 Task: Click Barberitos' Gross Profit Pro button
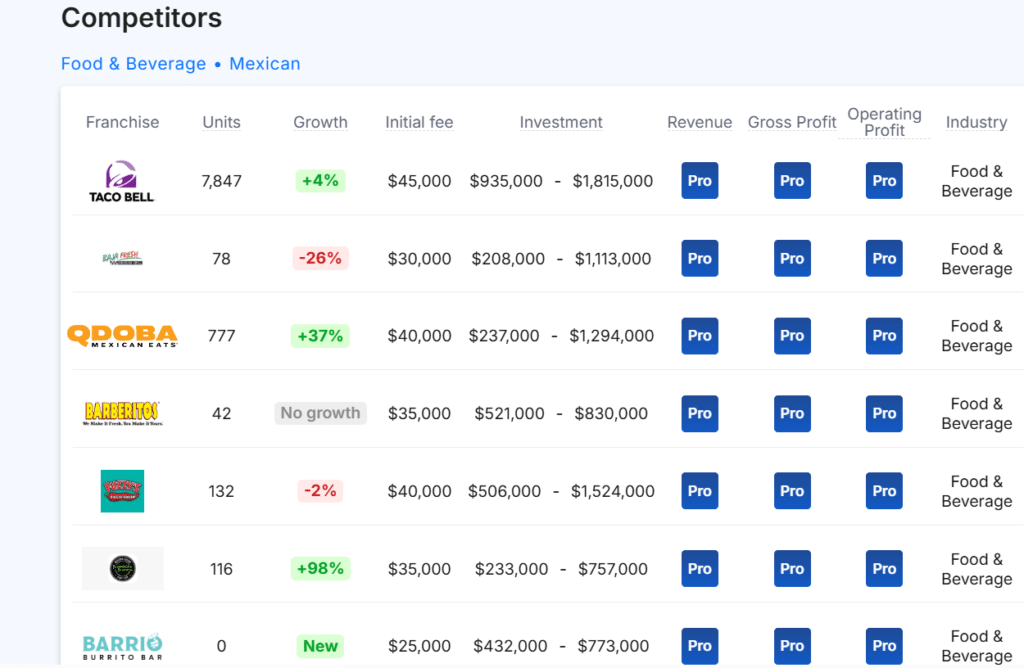792,413
